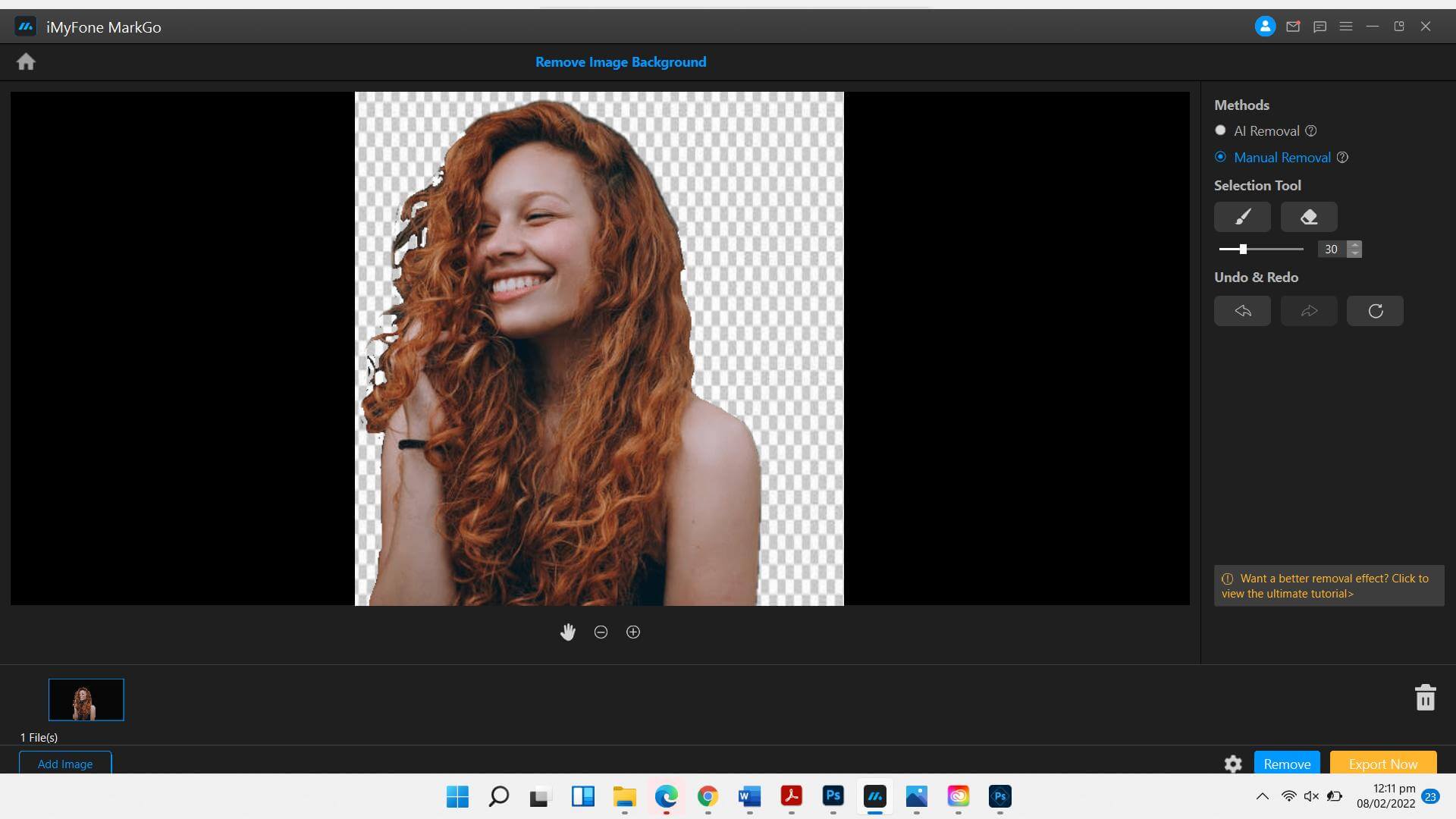Click the Undo button

(1243, 310)
